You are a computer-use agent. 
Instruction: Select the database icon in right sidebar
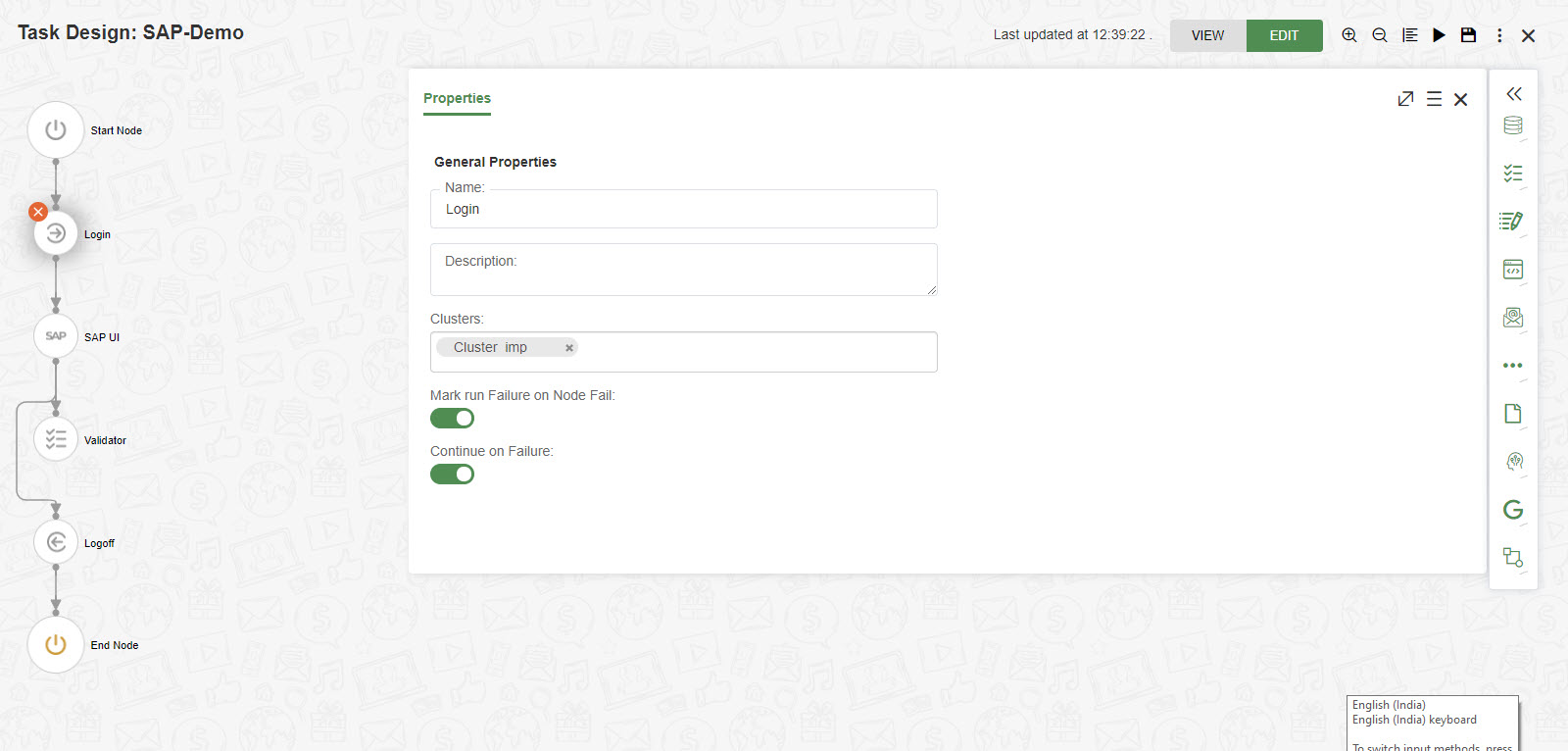click(1512, 125)
